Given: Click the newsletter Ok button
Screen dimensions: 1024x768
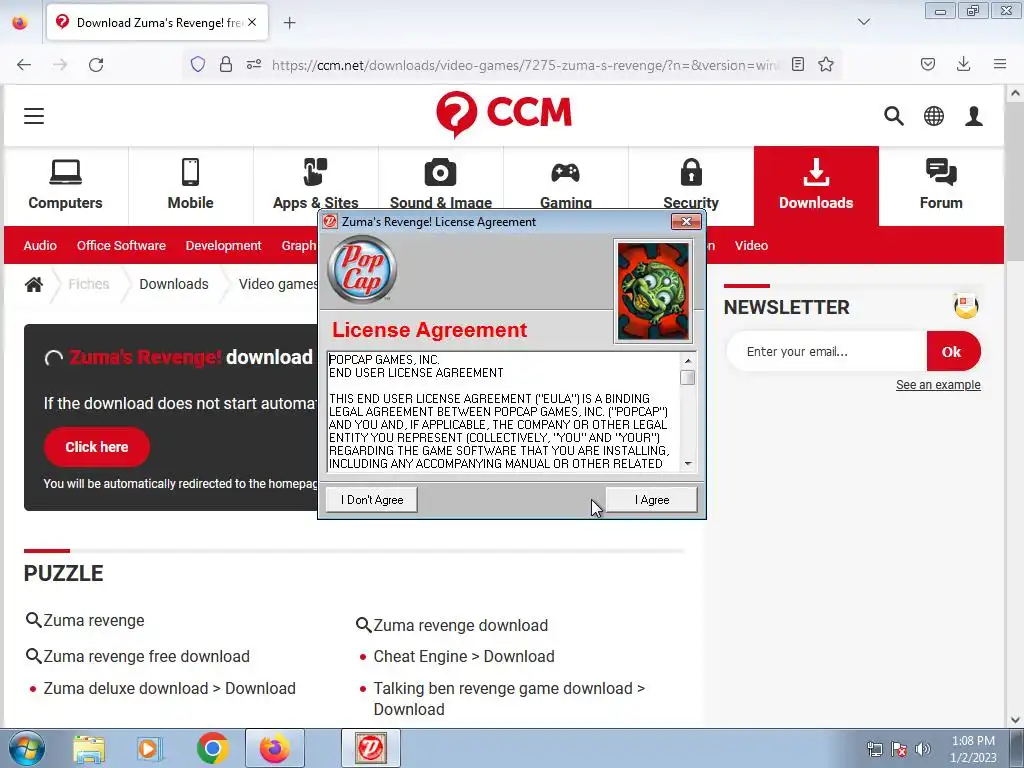Looking at the screenshot, I should click(952, 351).
